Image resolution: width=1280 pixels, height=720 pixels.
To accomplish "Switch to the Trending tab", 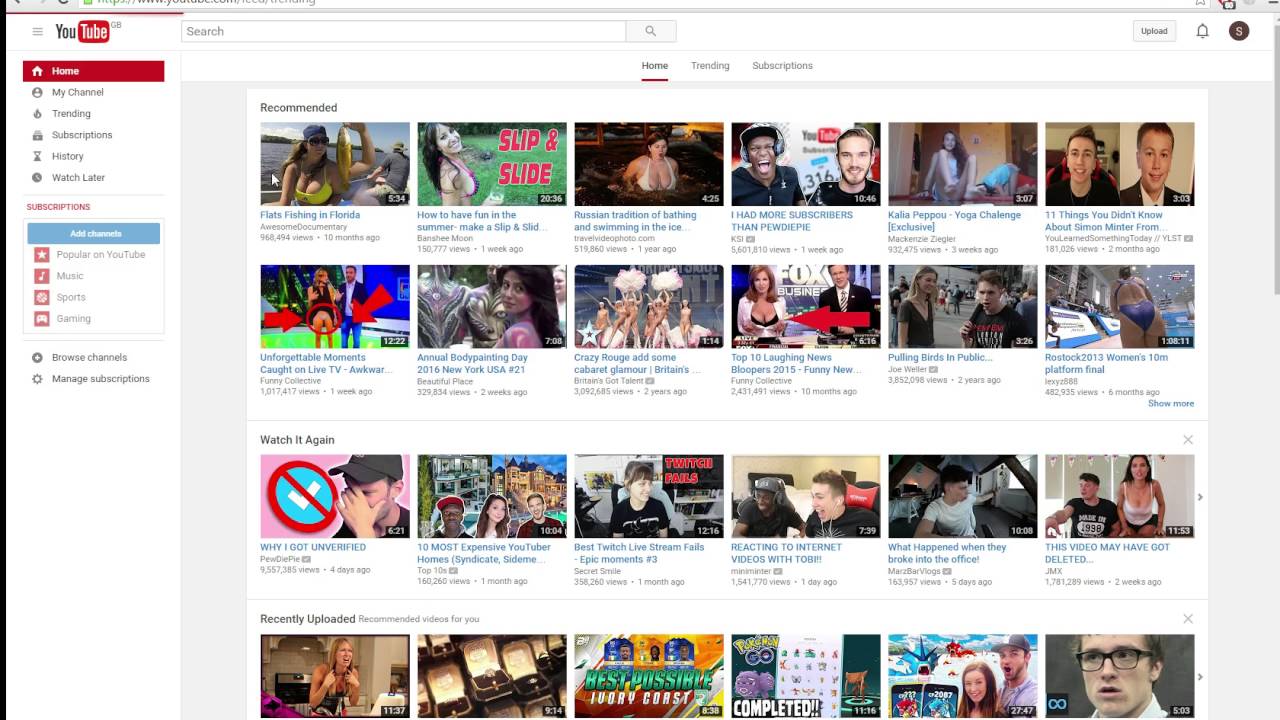I will [710, 66].
